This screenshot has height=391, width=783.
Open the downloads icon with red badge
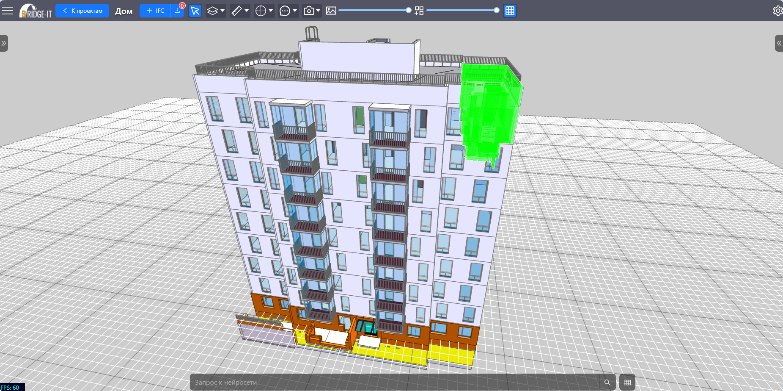coord(178,10)
